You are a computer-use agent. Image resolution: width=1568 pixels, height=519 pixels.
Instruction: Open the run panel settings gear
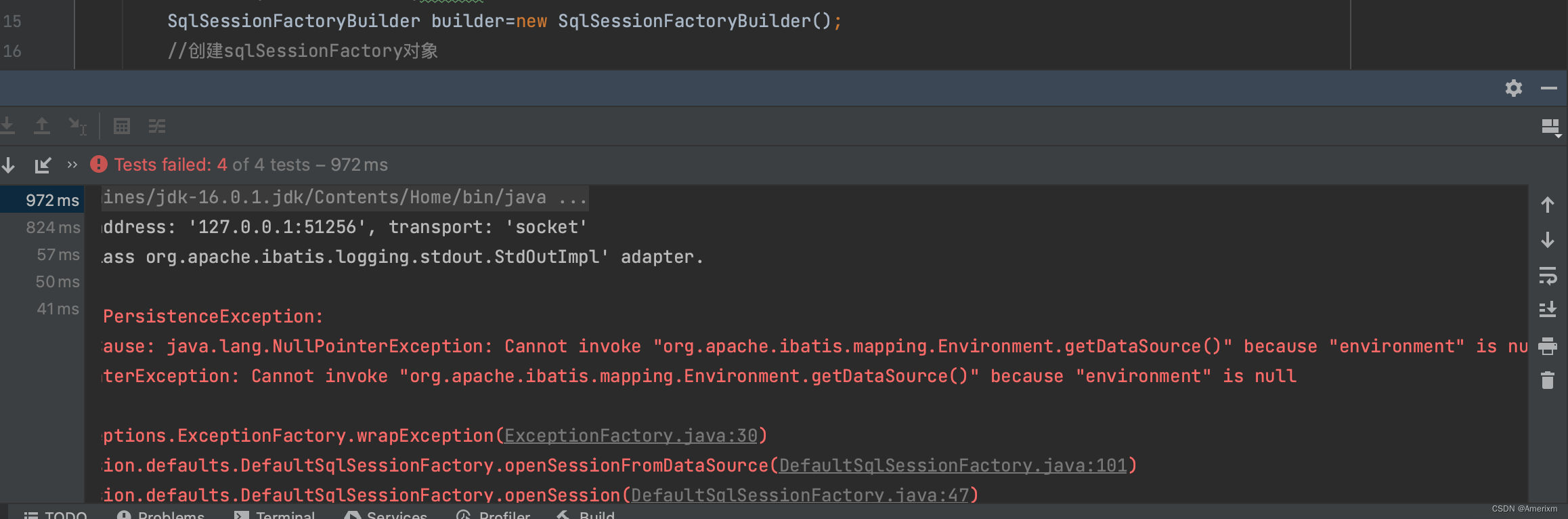pos(1514,88)
